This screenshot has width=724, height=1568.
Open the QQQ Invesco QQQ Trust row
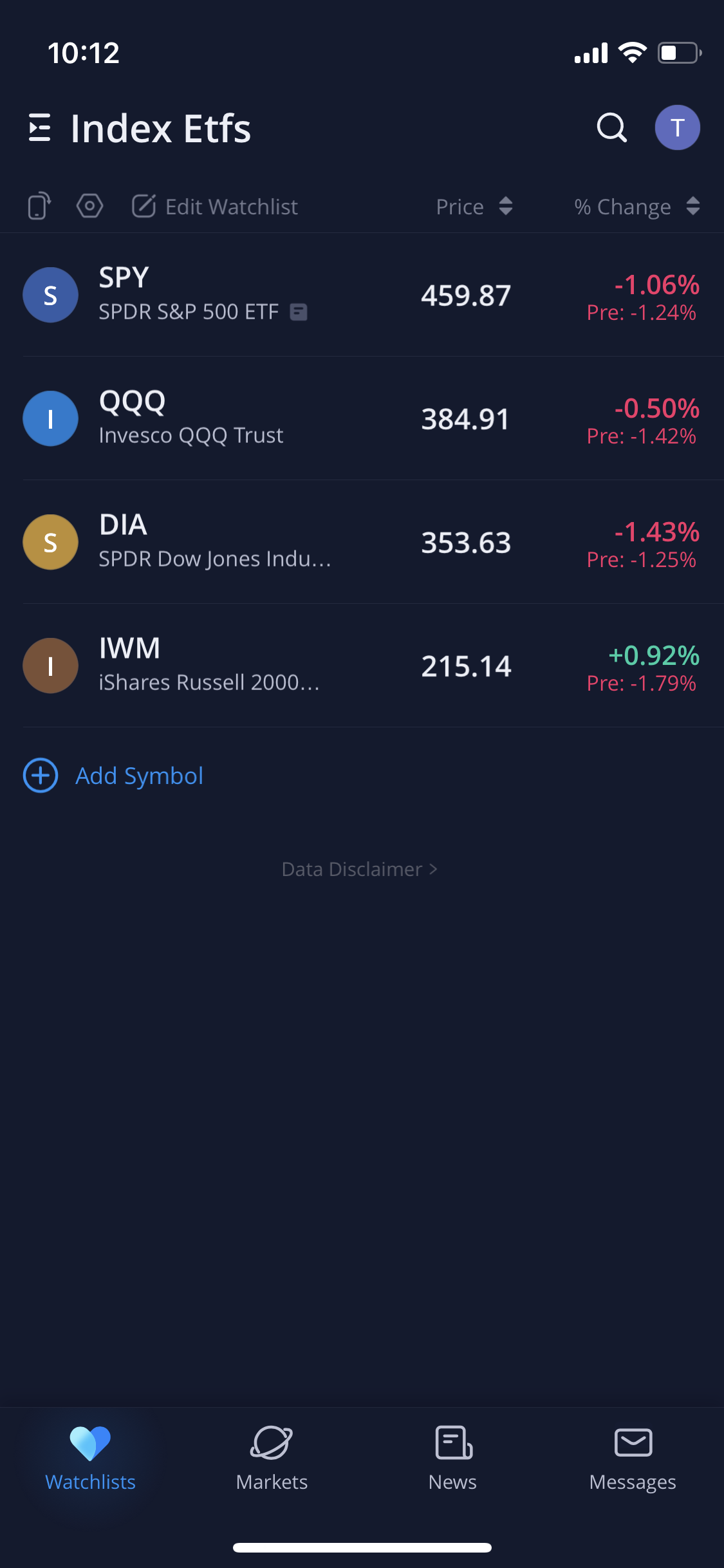pos(257,418)
